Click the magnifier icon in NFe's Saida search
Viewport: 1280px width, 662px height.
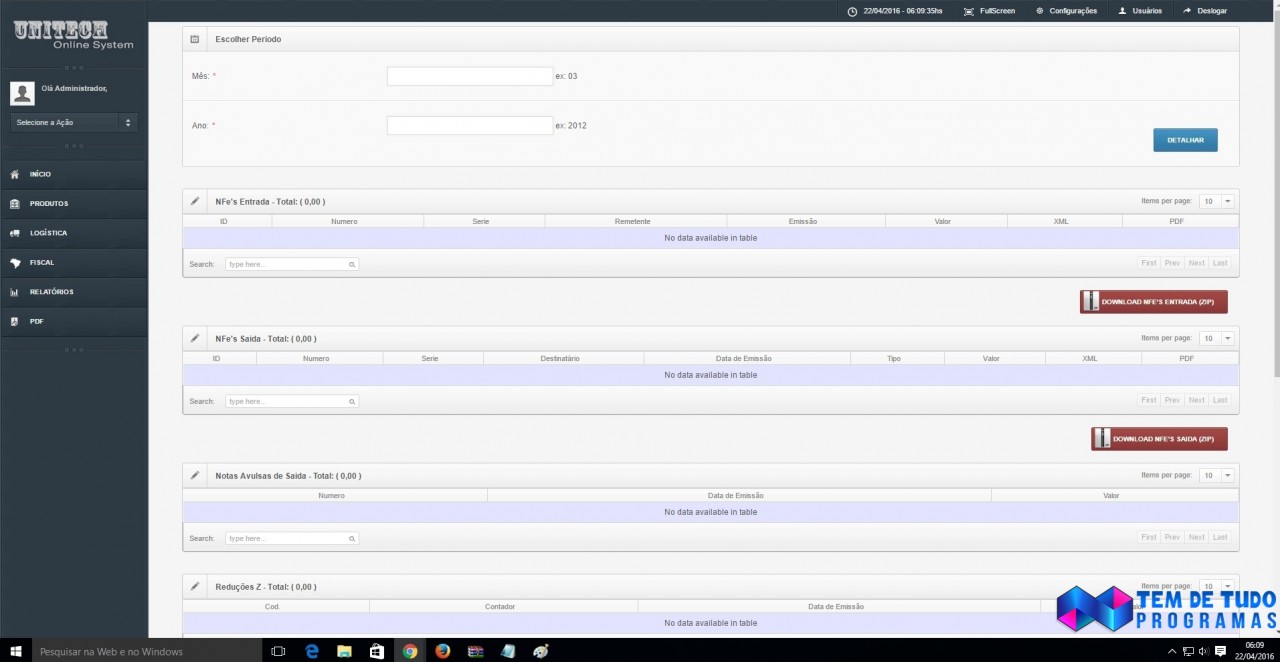coord(351,401)
